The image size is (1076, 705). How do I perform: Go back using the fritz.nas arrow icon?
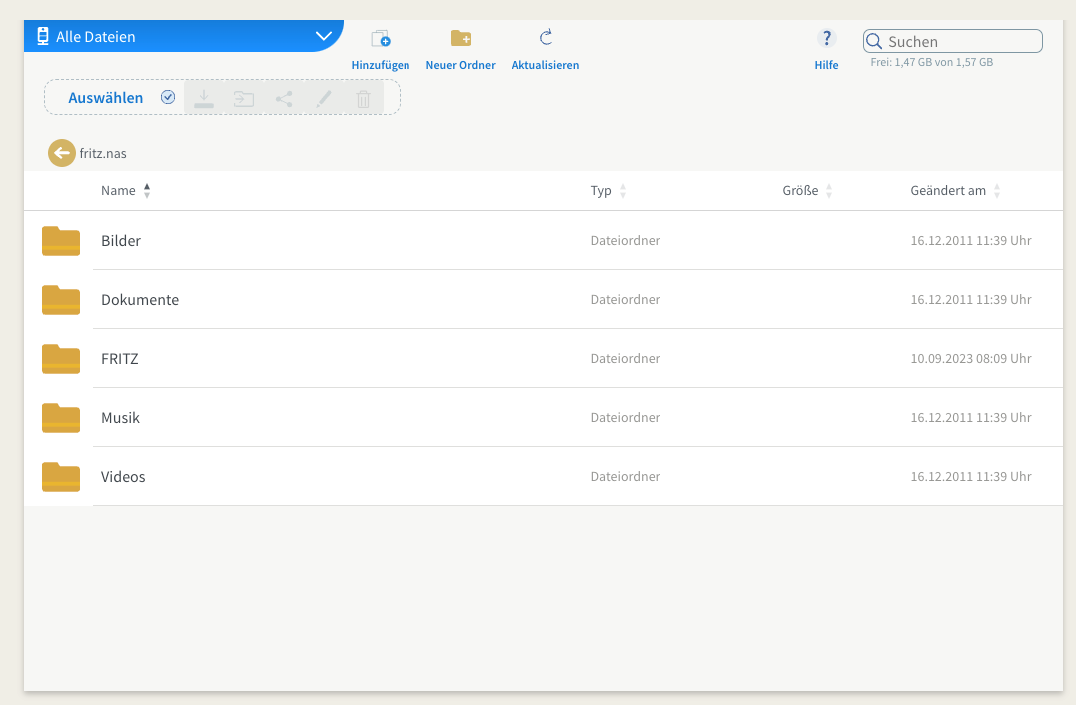tap(62, 153)
